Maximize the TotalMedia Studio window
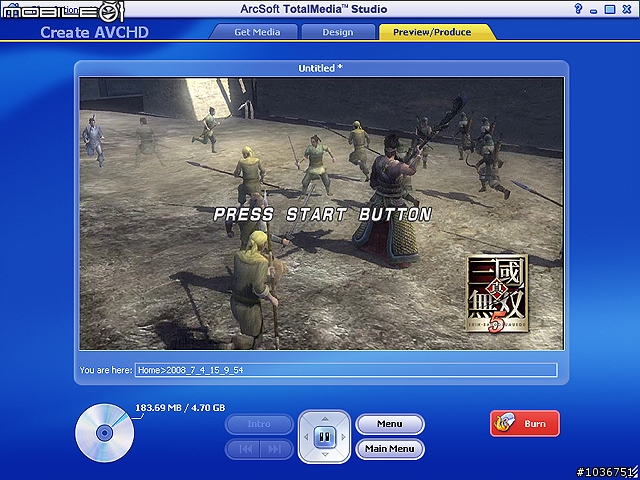The height and width of the screenshot is (480, 640). click(610, 9)
